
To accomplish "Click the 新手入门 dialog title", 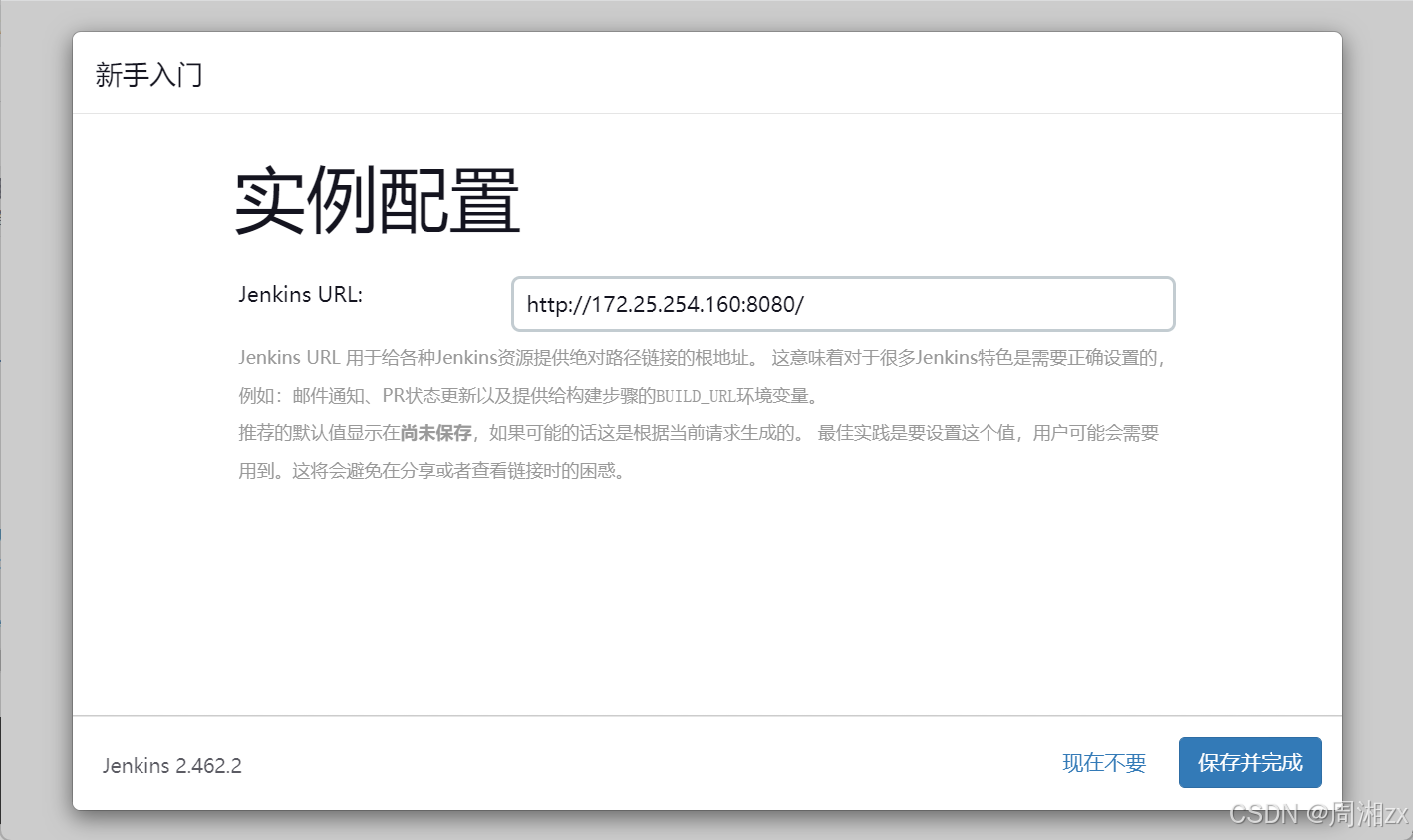I will point(149,75).
